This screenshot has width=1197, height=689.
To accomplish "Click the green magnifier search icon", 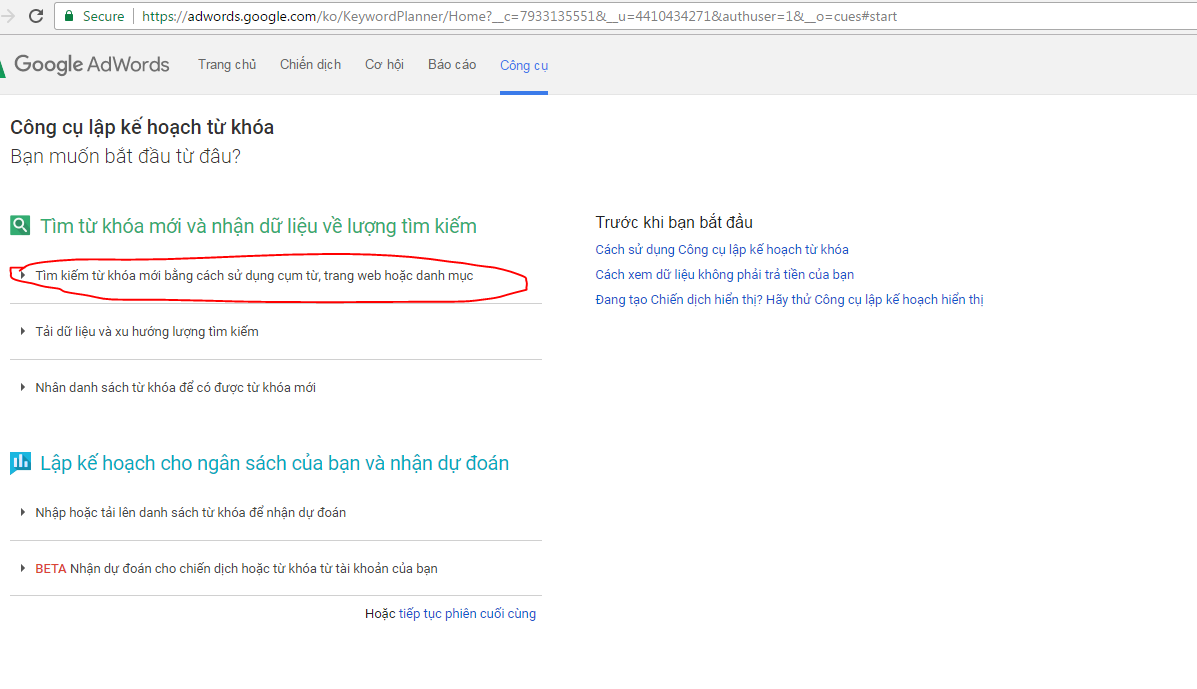I will pos(20,225).
